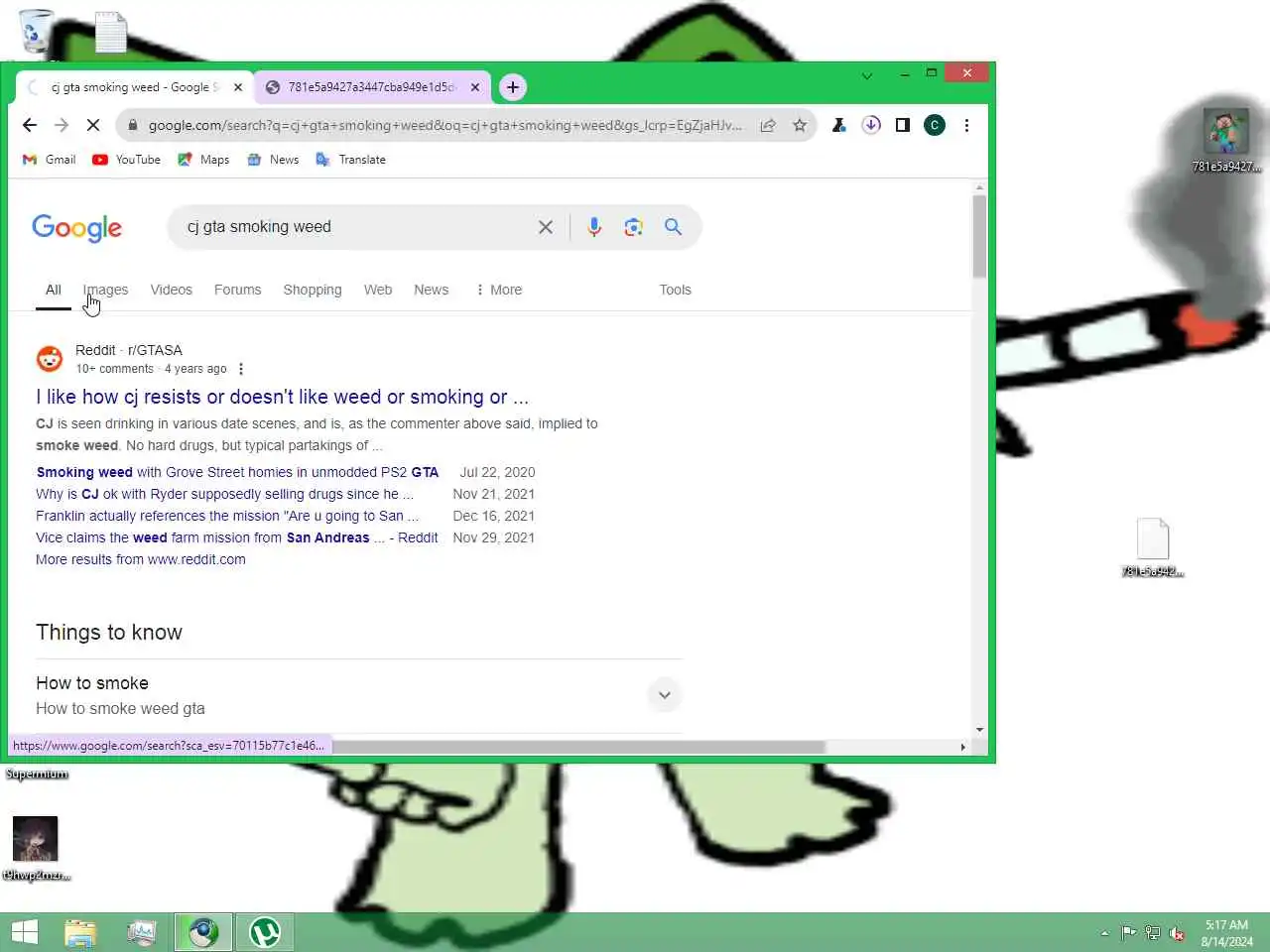Click the vertical scrollbar down arrow
This screenshot has width=1270, height=952.
(979, 730)
